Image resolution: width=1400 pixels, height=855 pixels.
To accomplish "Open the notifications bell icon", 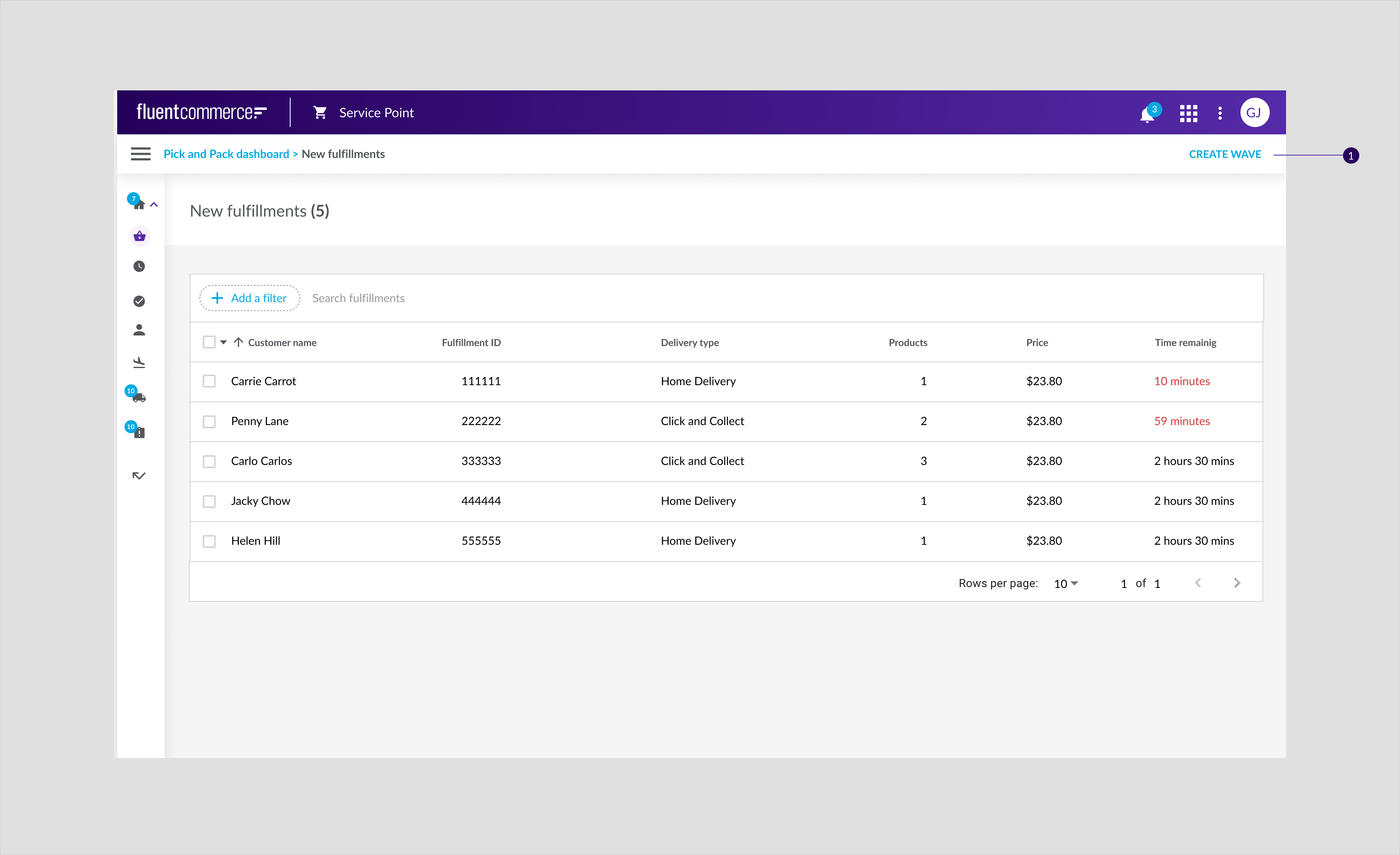I will click(x=1146, y=114).
